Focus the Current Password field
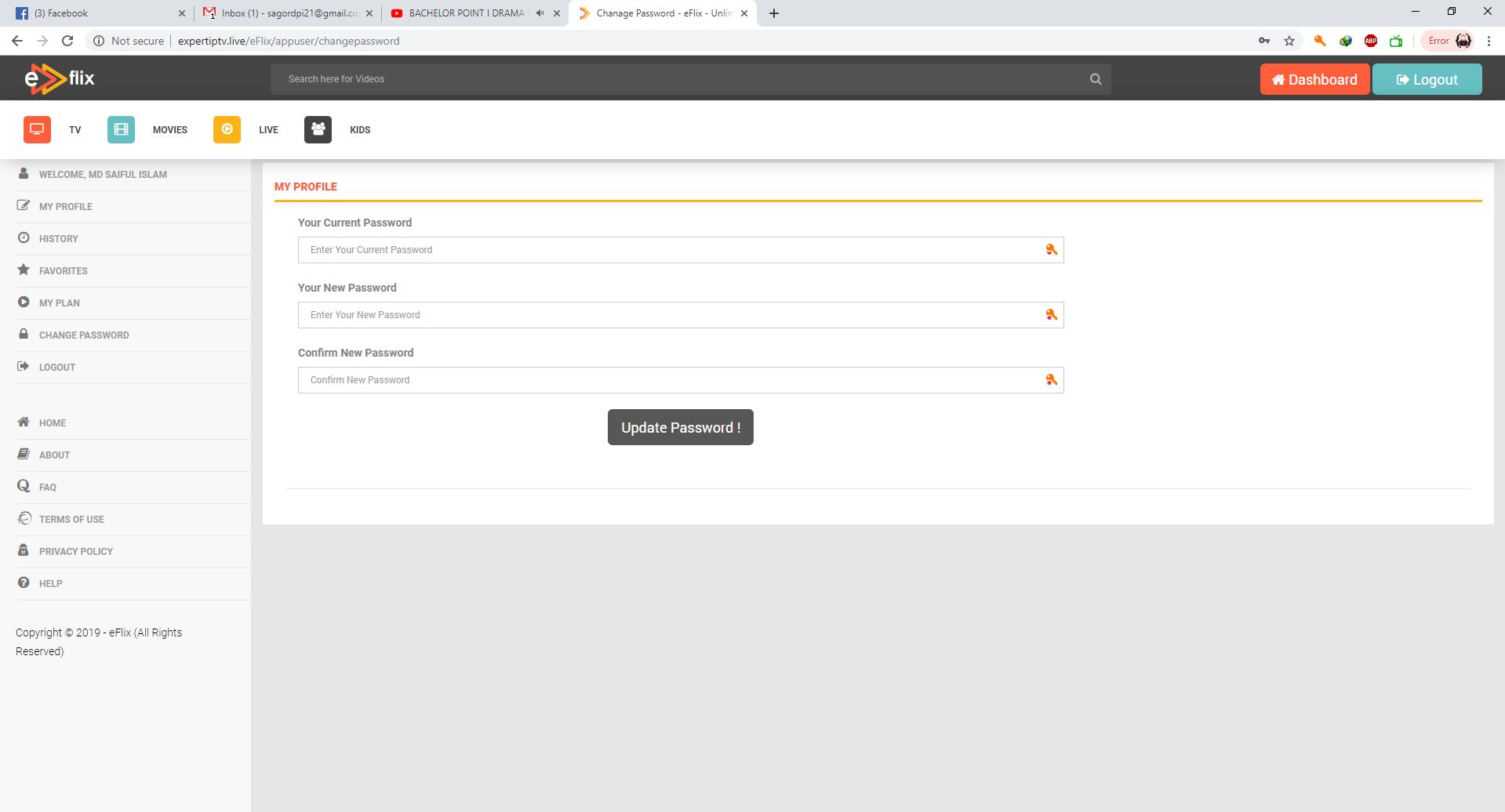The height and width of the screenshot is (812, 1505). (x=681, y=250)
